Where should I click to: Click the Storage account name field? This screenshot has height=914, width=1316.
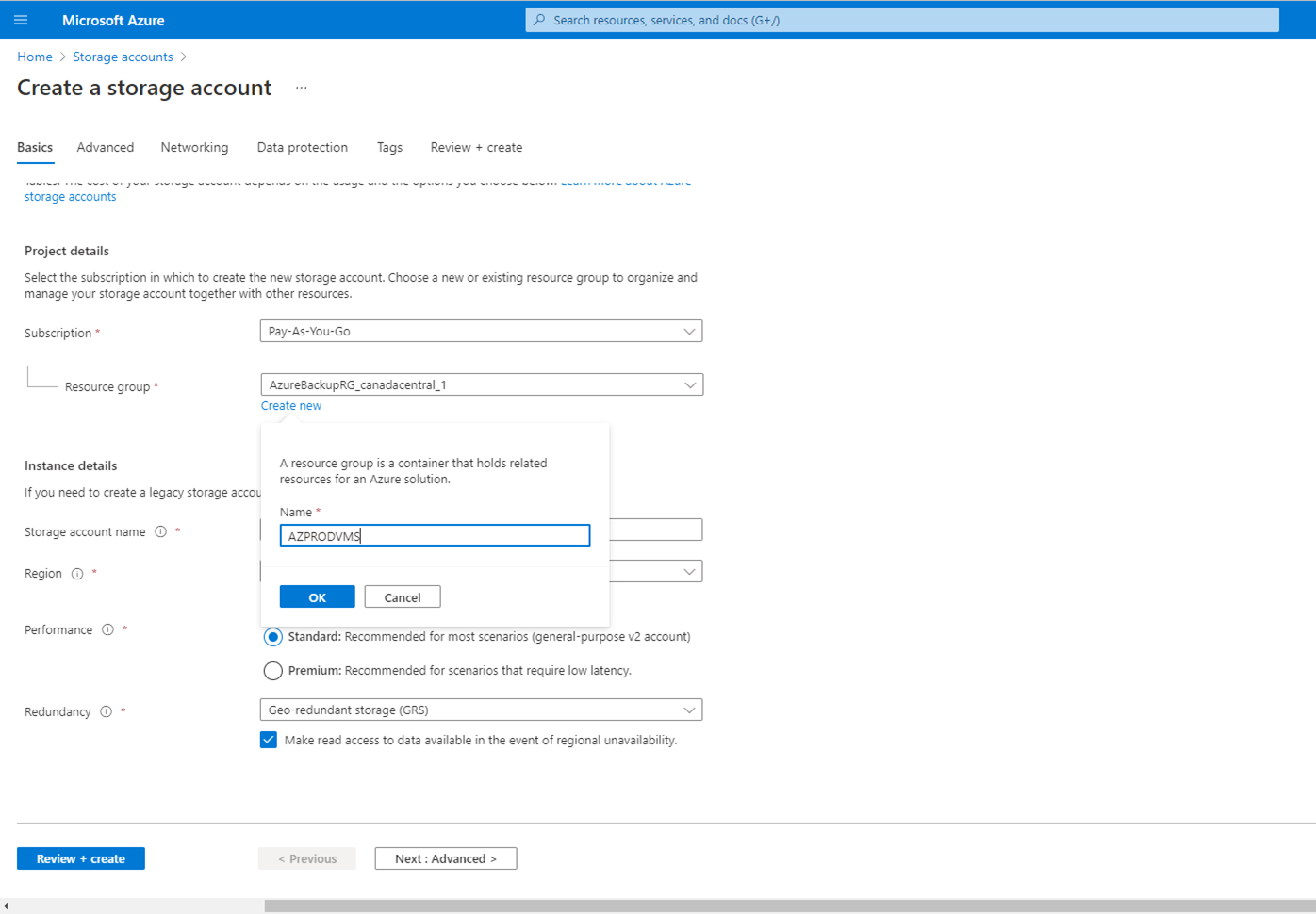click(x=655, y=530)
